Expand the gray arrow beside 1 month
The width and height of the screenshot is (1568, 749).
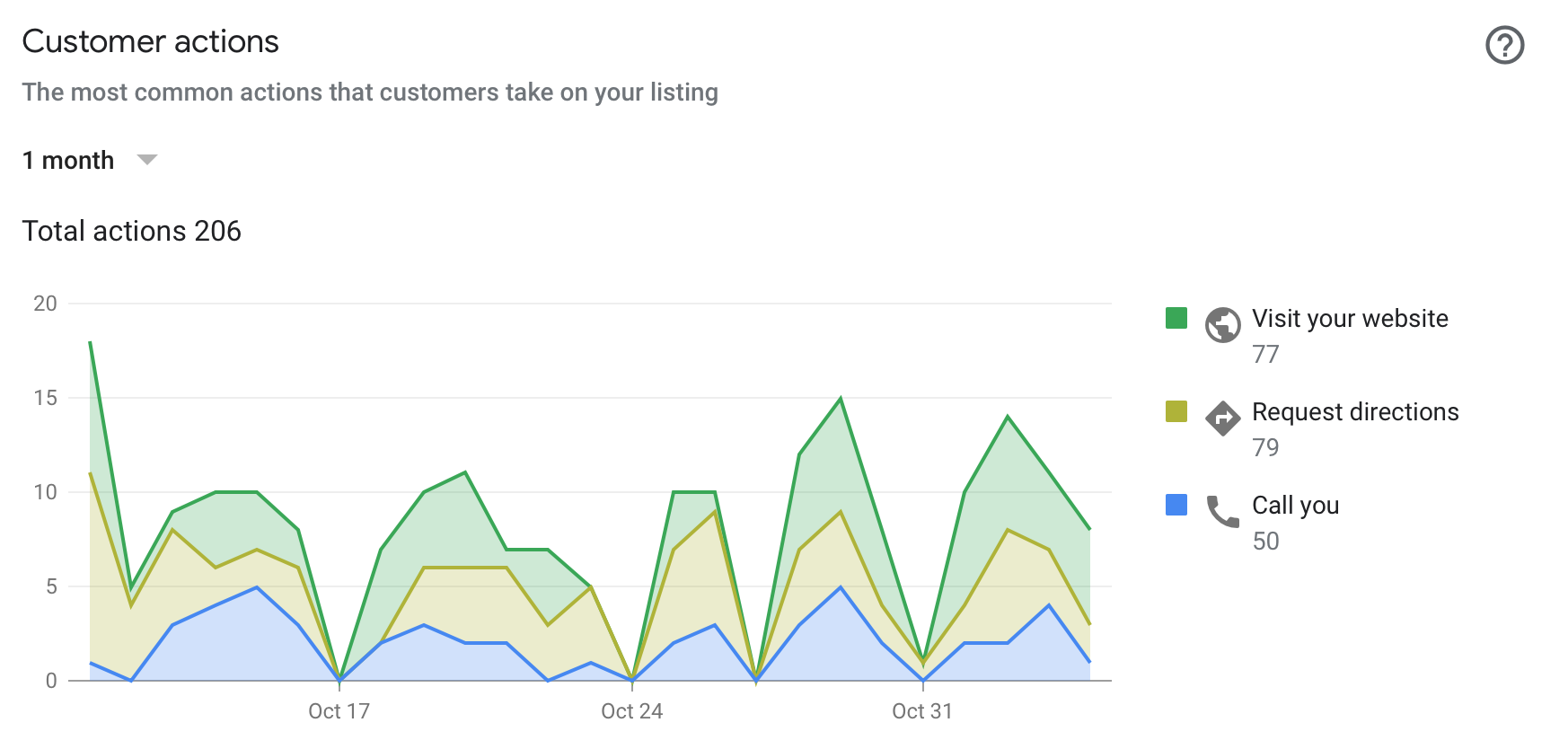(x=146, y=160)
